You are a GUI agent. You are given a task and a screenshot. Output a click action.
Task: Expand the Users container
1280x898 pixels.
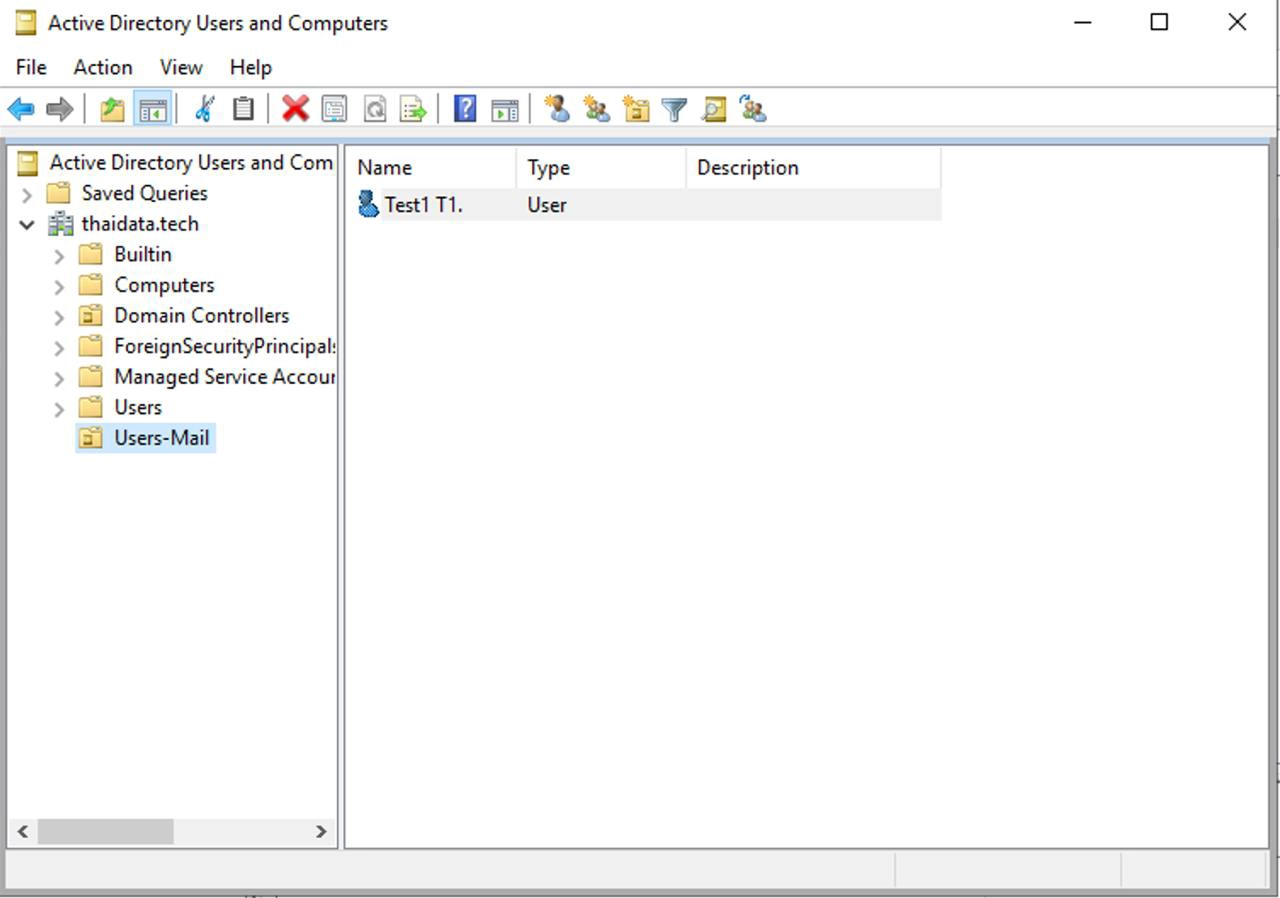[59, 409]
